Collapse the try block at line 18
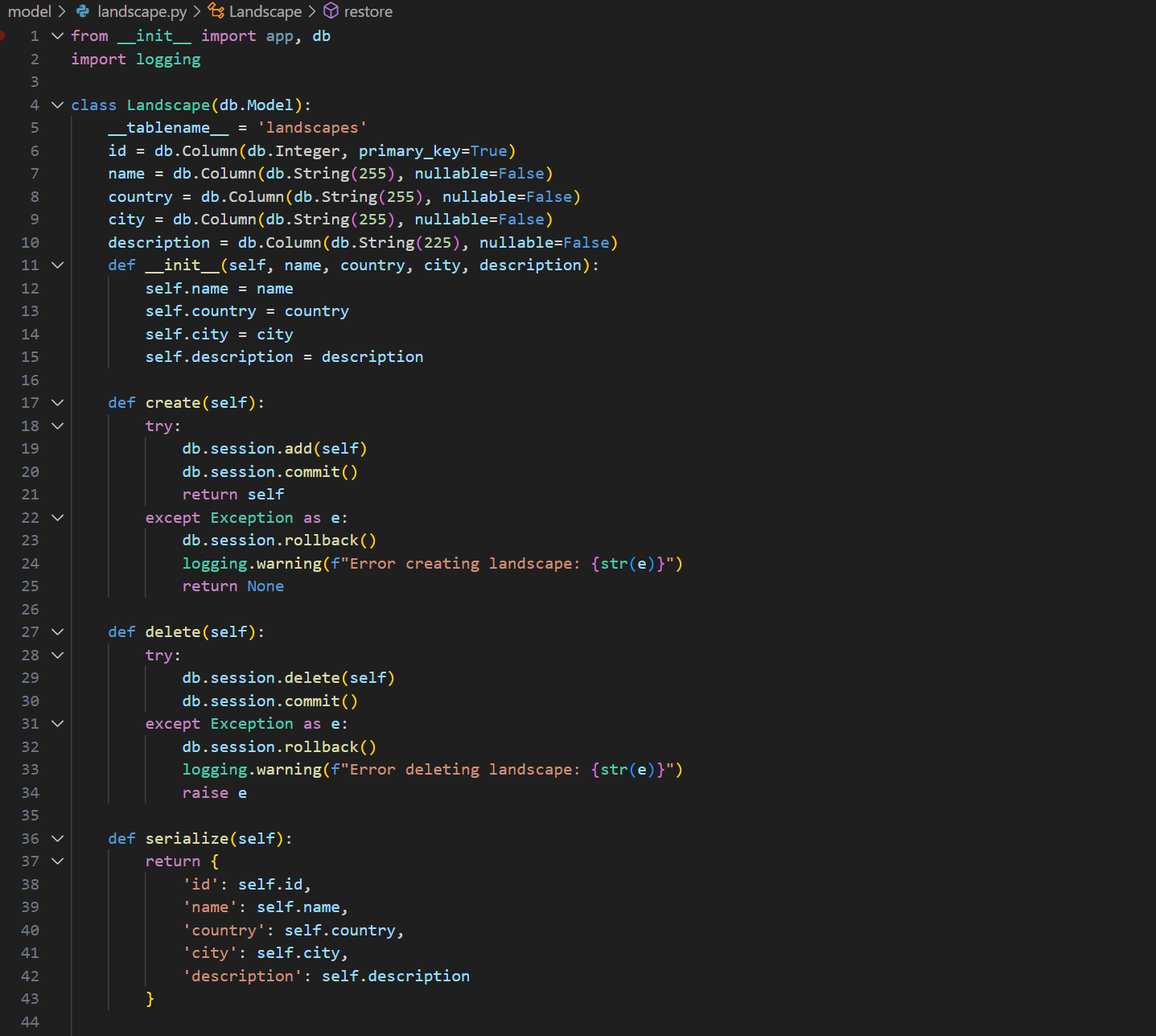Image resolution: width=1156 pixels, height=1036 pixels. 57,425
